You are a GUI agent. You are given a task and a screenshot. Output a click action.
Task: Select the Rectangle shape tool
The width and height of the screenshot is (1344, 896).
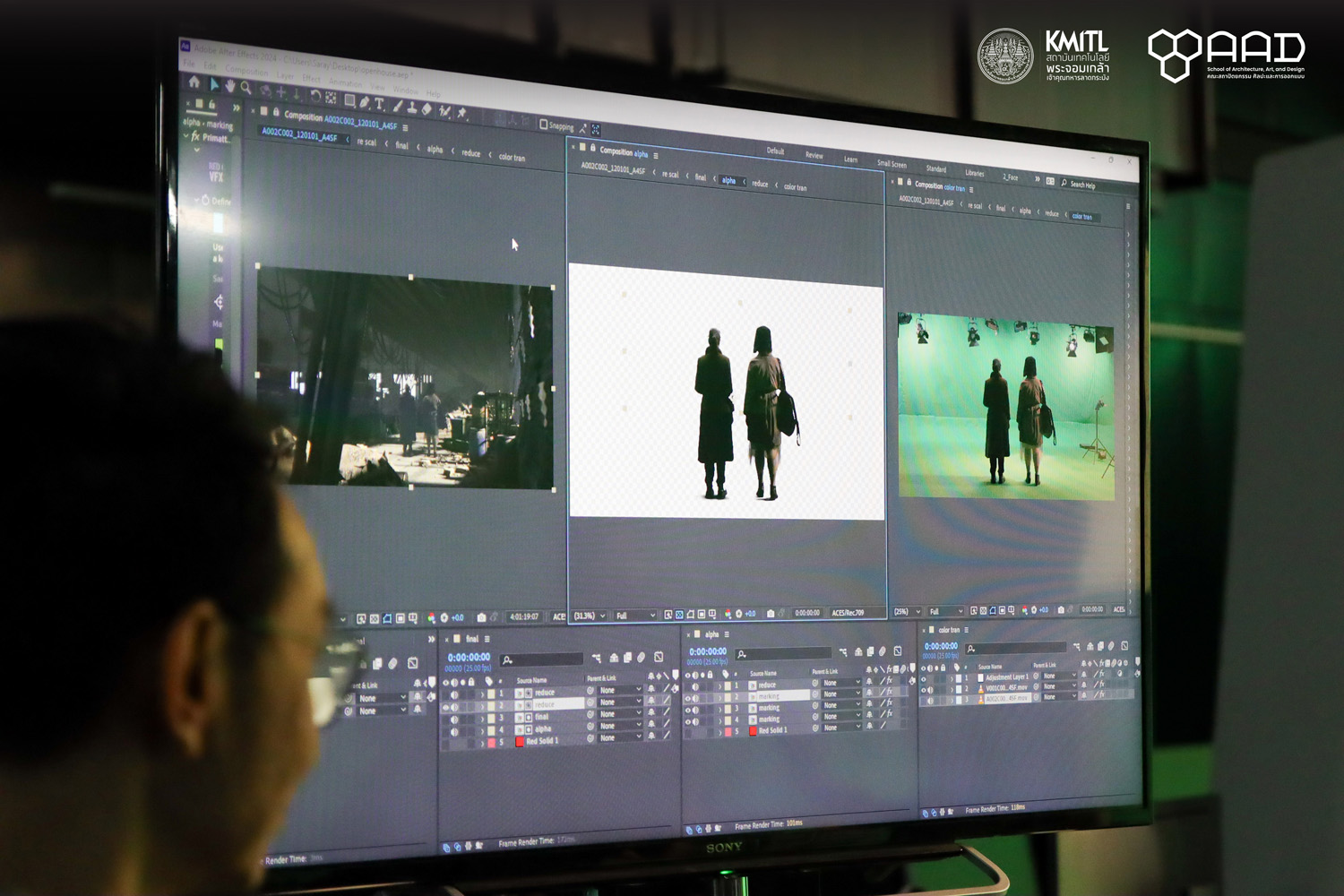(349, 99)
